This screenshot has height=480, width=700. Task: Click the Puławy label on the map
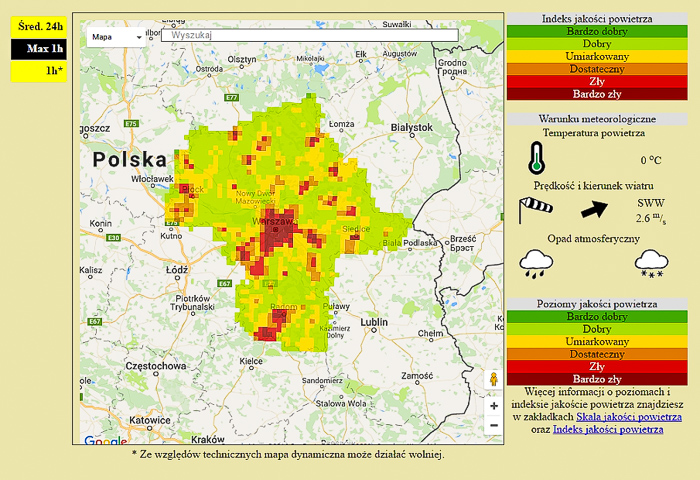[x=336, y=306]
